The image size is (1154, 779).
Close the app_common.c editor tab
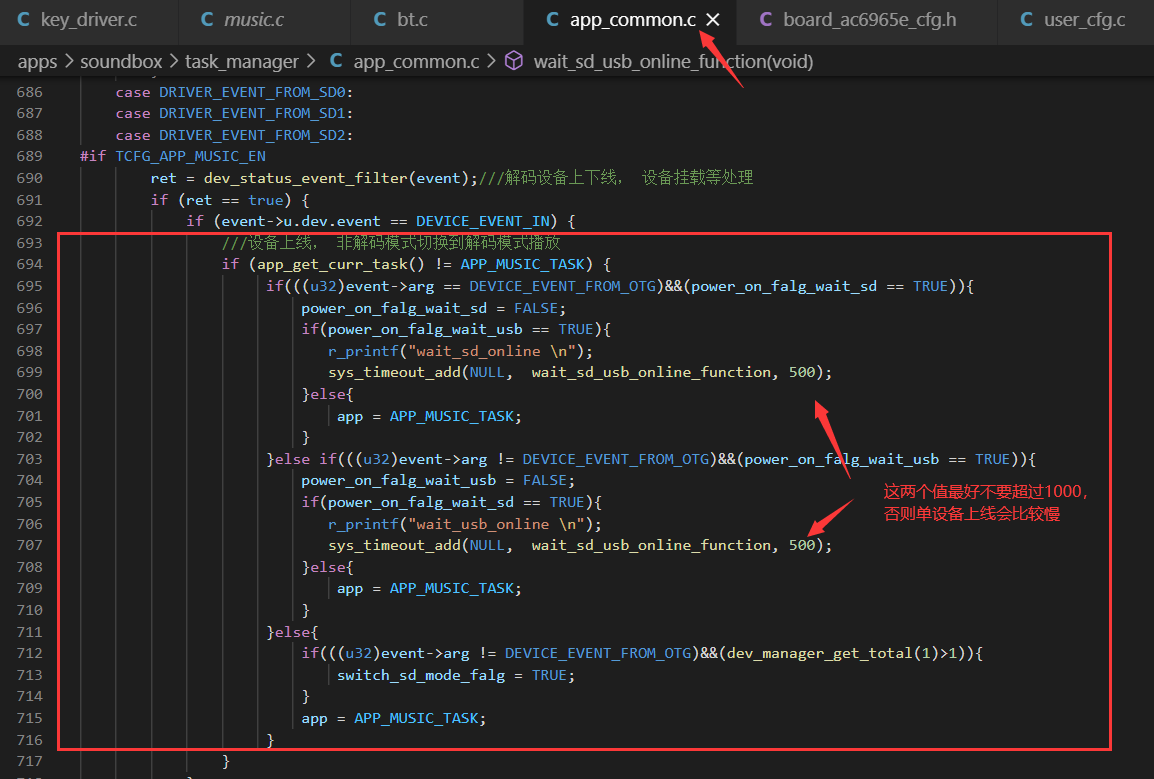(712, 20)
